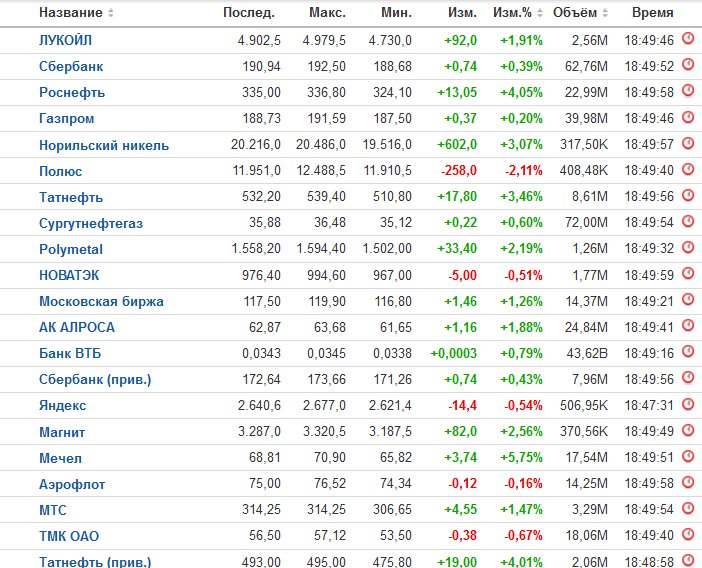Select the 20.486,0 max for Норильский никель

tap(321, 145)
